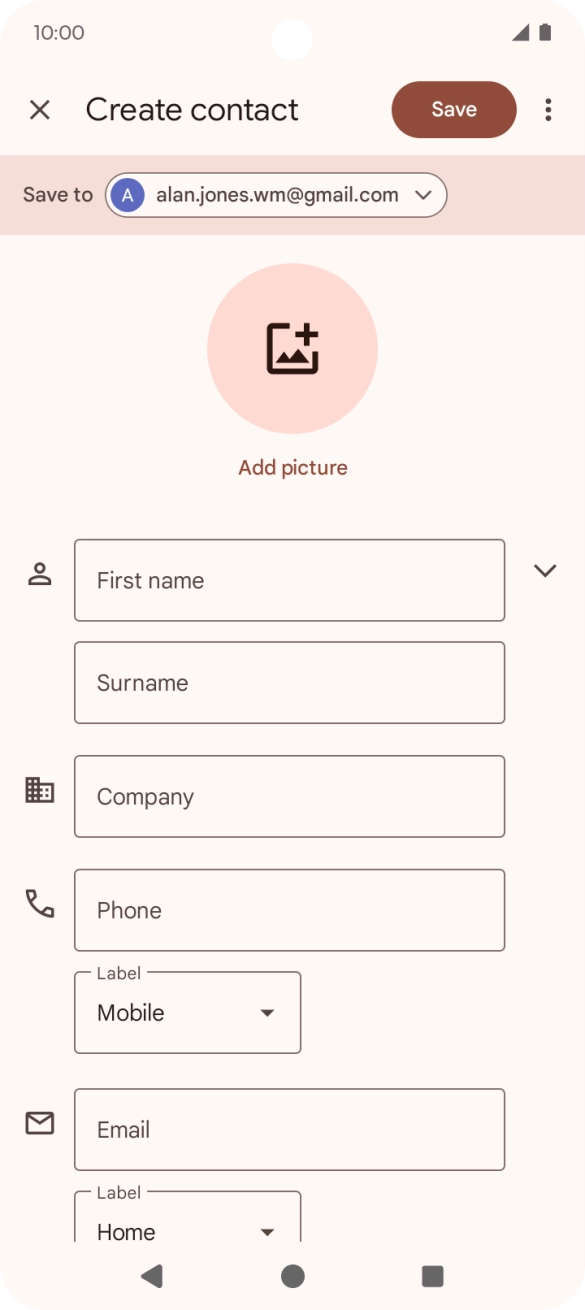Tap the Add picture text link
Image resolution: width=585 pixels, height=1310 pixels.
(x=292, y=466)
